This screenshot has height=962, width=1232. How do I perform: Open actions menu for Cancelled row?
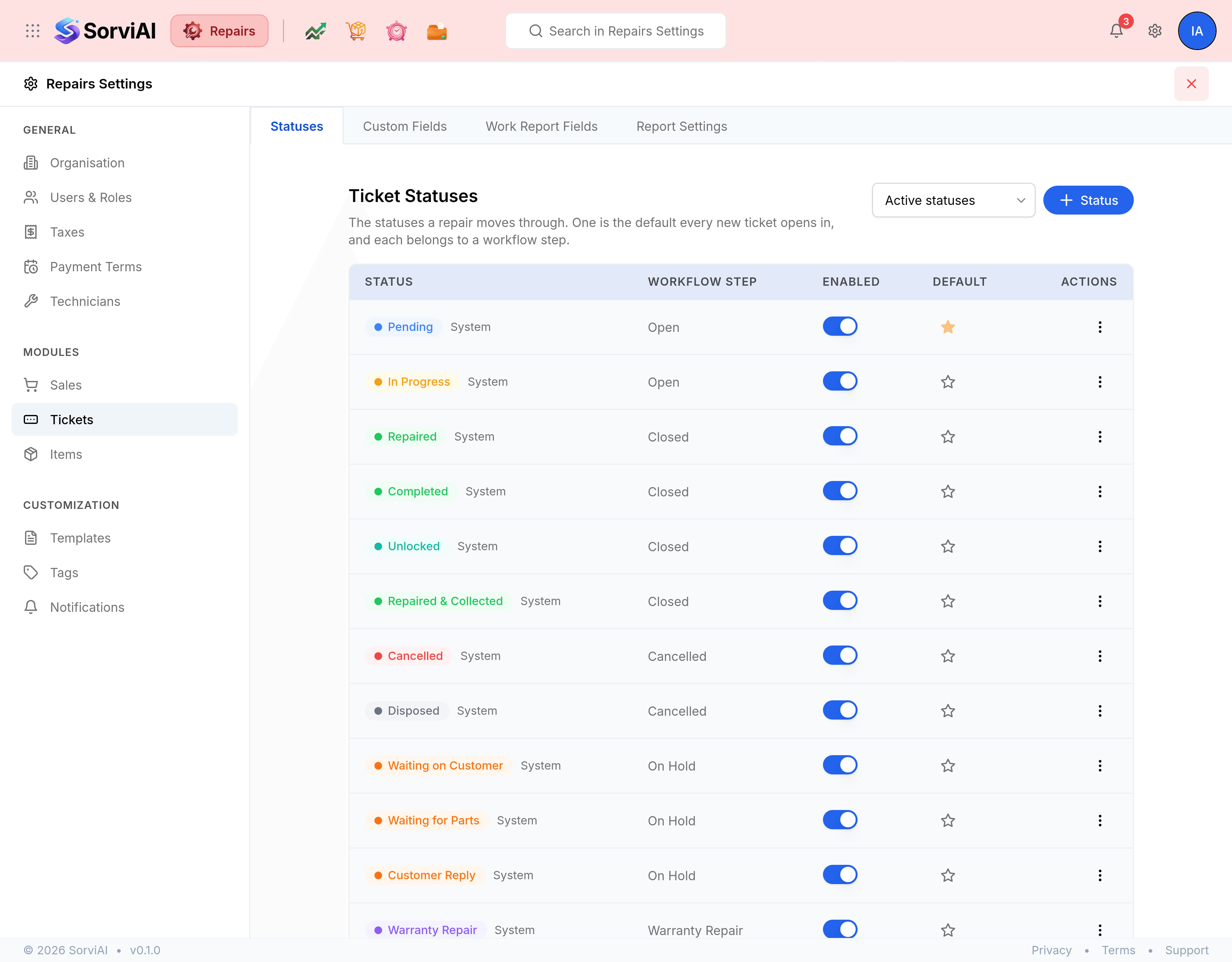pyautogui.click(x=1099, y=656)
